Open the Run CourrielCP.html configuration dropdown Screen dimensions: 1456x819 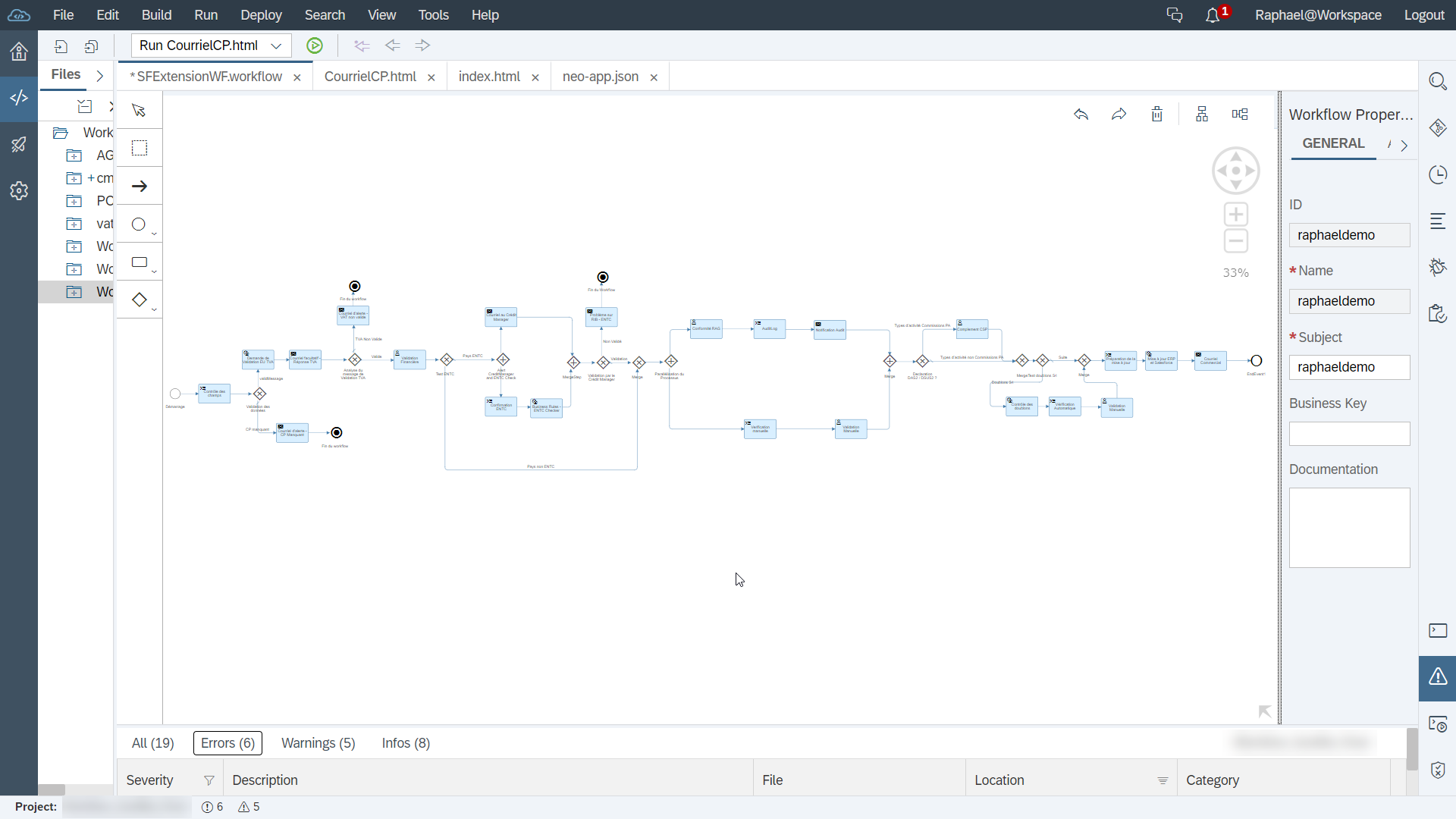(x=276, y=45)
